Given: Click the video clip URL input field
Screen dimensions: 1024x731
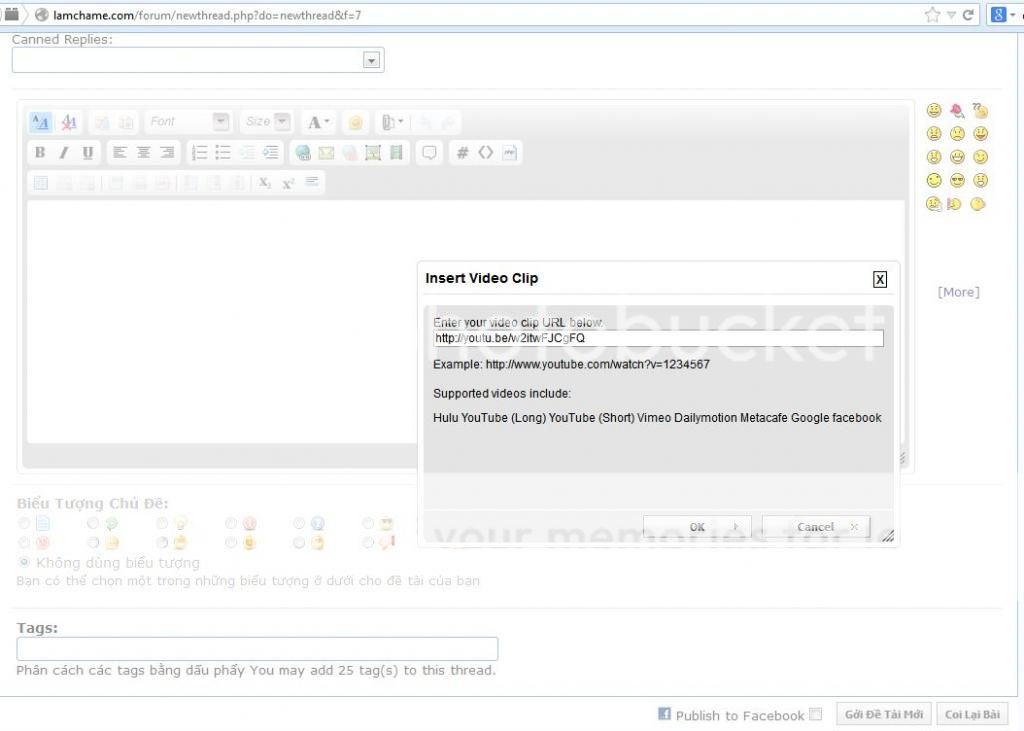Looking at the screenshot, I should tap(658, 338).
